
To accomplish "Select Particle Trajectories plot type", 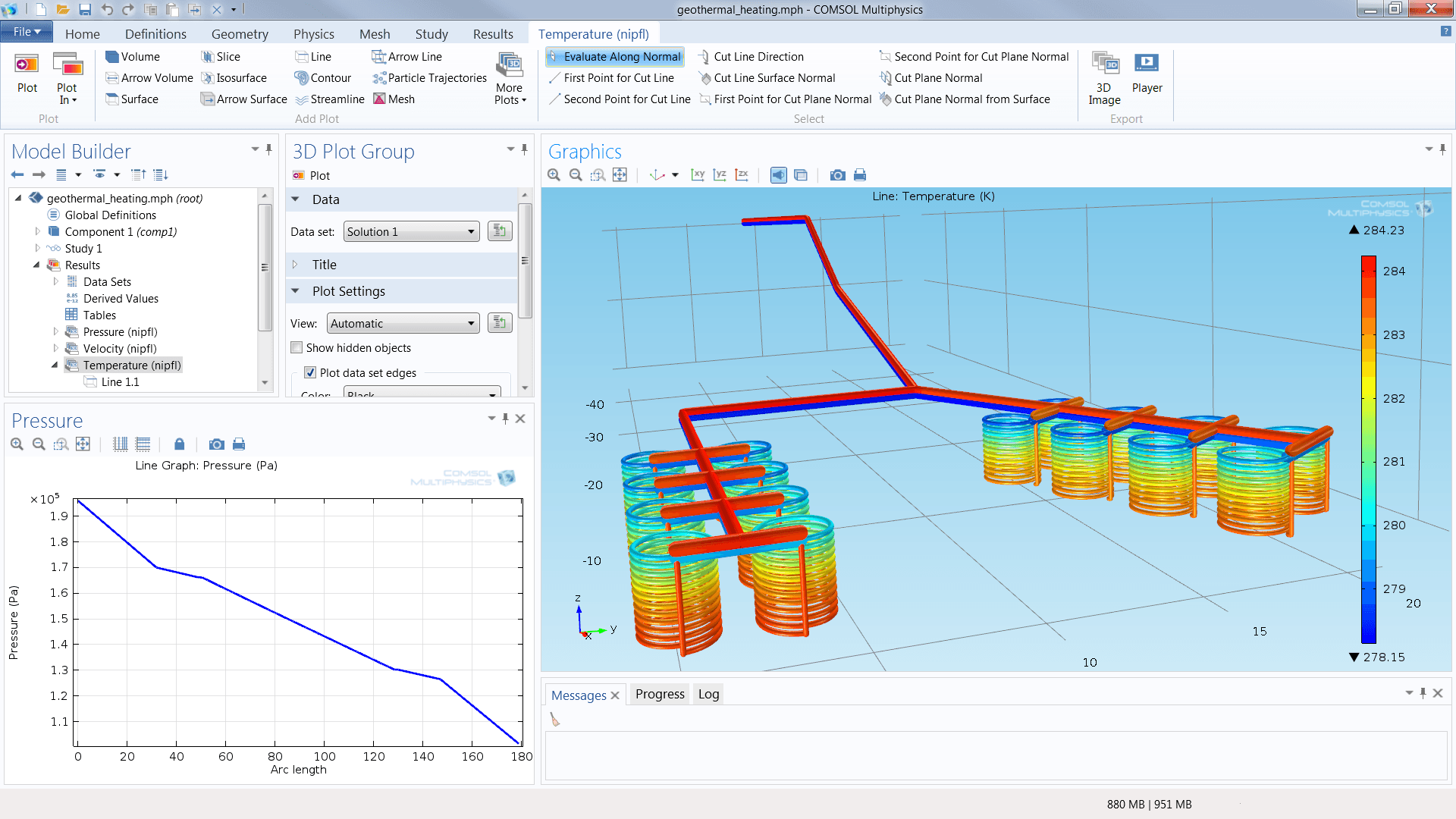I will 429,78.
